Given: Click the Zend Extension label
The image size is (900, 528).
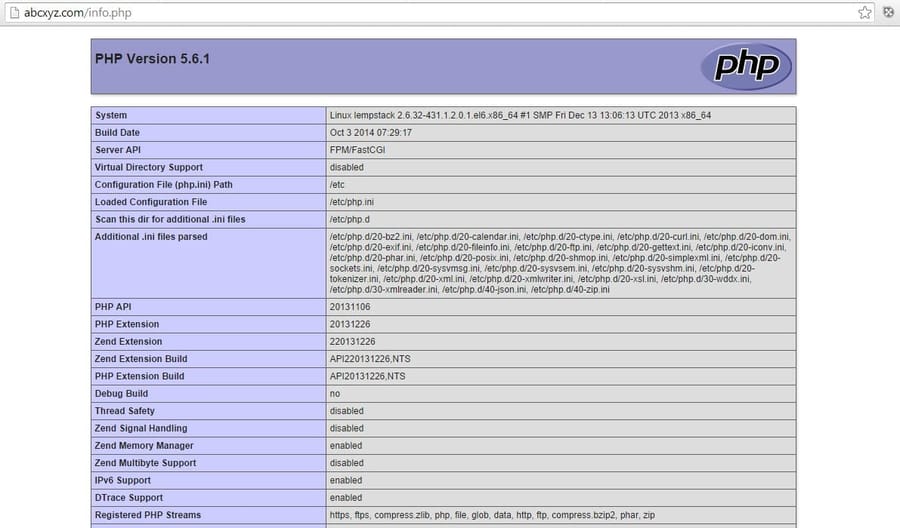Looking at the screenshot, I should click(129, 341).
